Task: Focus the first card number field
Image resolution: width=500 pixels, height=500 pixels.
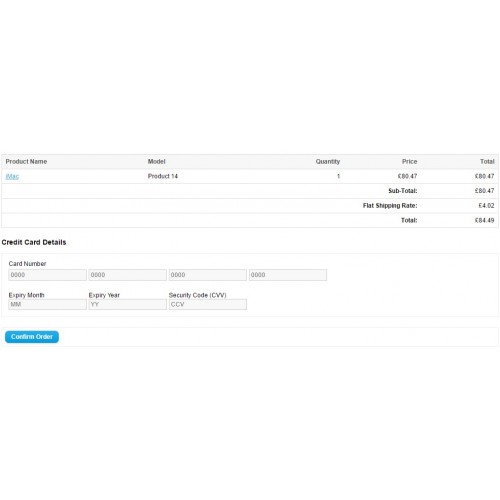Action: [x=47, y=275]
